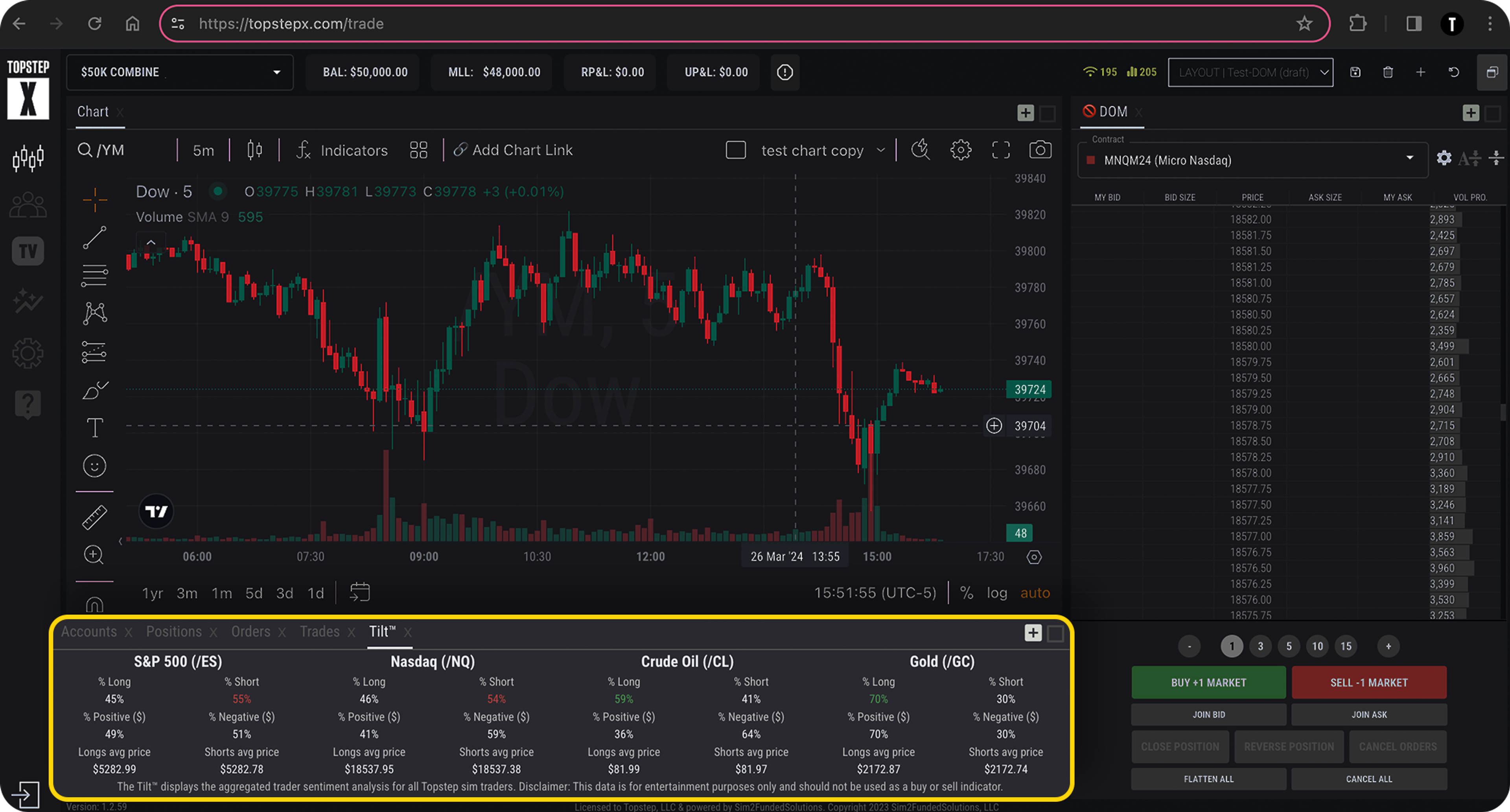Select the trend line drawing tool
The height and width of the screenshot is (812, 1510).
point(94,238)
